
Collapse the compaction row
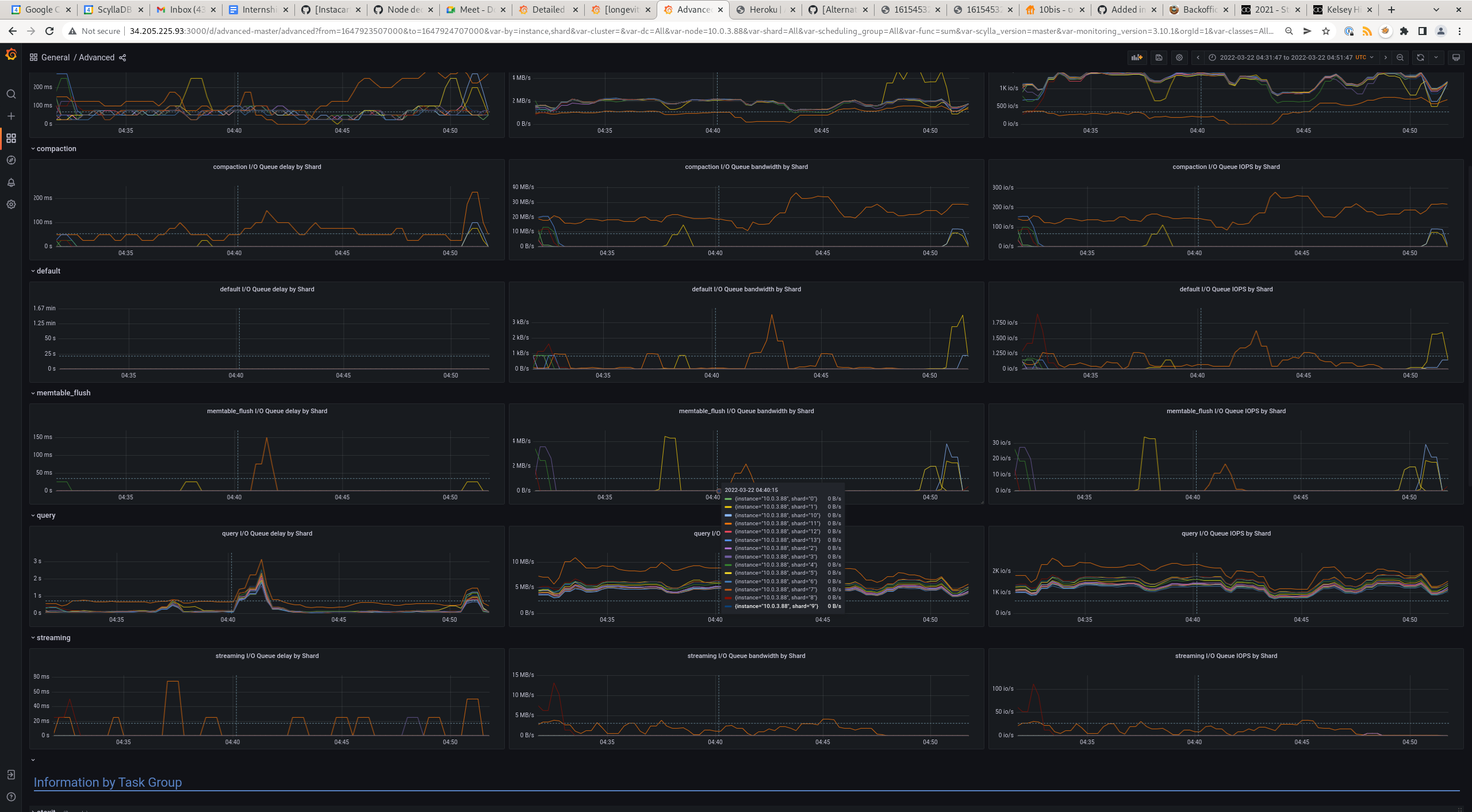(x=55, y=148)
